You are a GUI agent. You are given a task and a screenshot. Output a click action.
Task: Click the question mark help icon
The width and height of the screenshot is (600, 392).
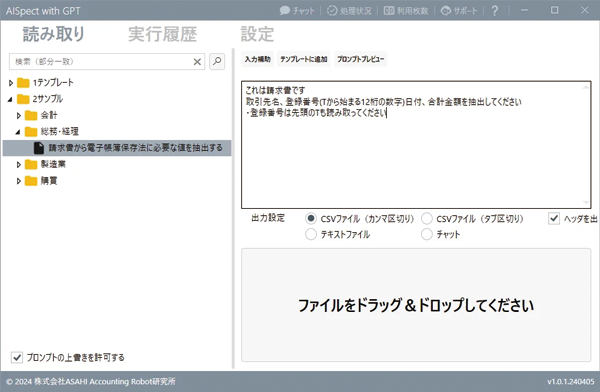tap(494, 10)
